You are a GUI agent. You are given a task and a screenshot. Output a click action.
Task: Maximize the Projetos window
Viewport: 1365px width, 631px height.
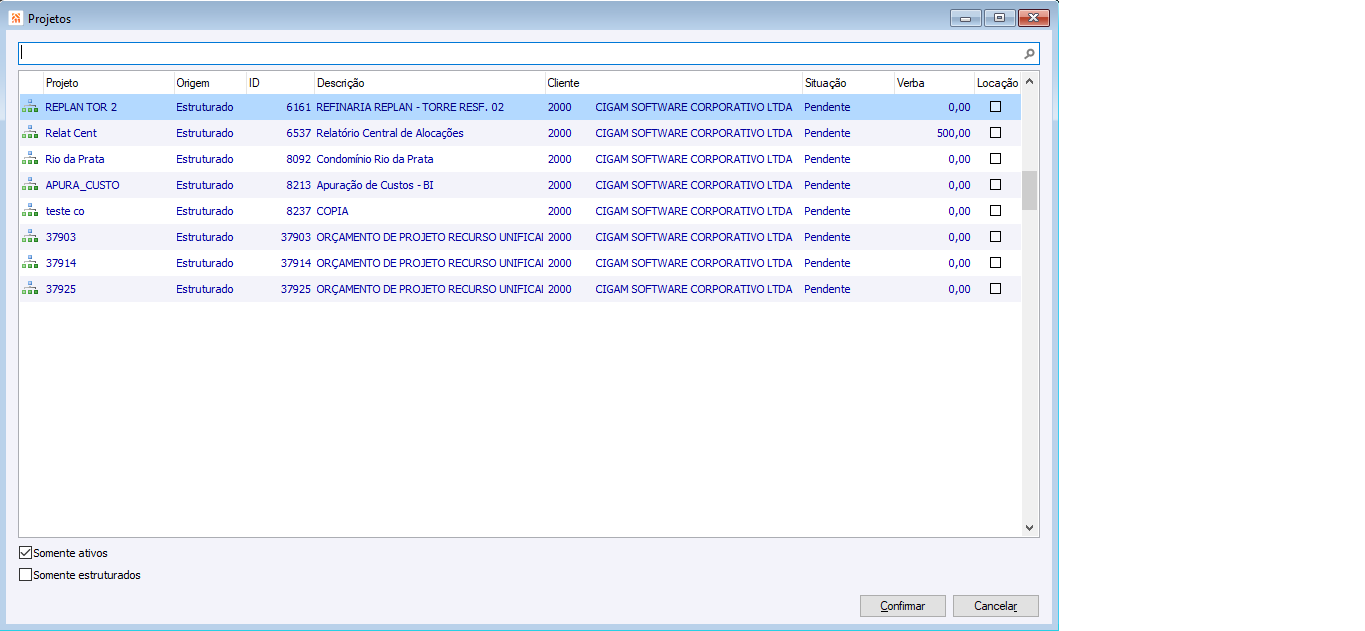tap(999, 17)
